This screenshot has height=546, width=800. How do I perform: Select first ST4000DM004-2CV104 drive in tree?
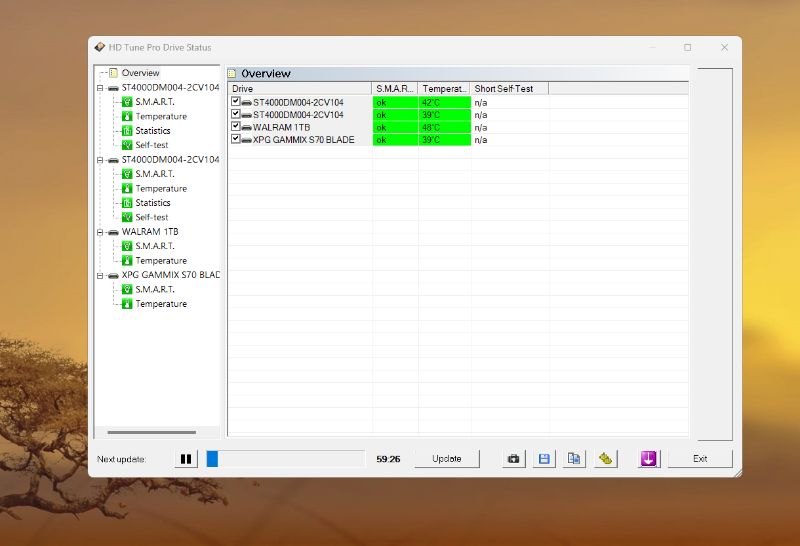click(x=170, y=88)
